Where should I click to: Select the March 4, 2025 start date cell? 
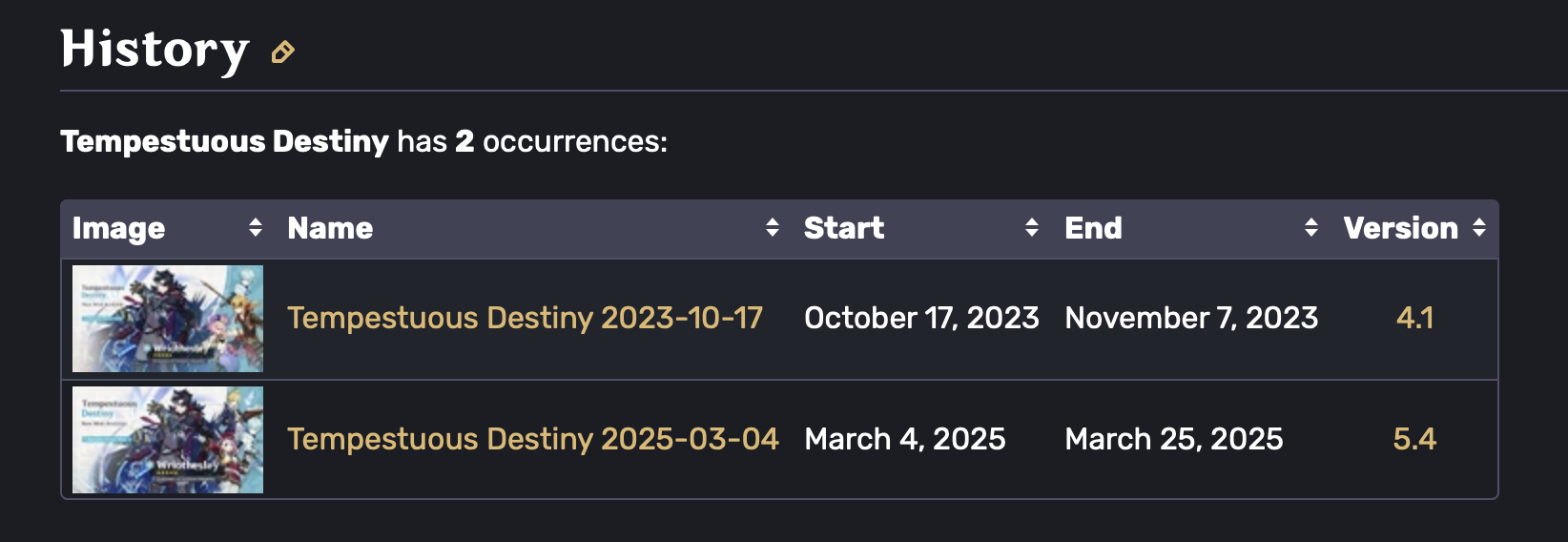pyautogui.click(x=905, y=439)
